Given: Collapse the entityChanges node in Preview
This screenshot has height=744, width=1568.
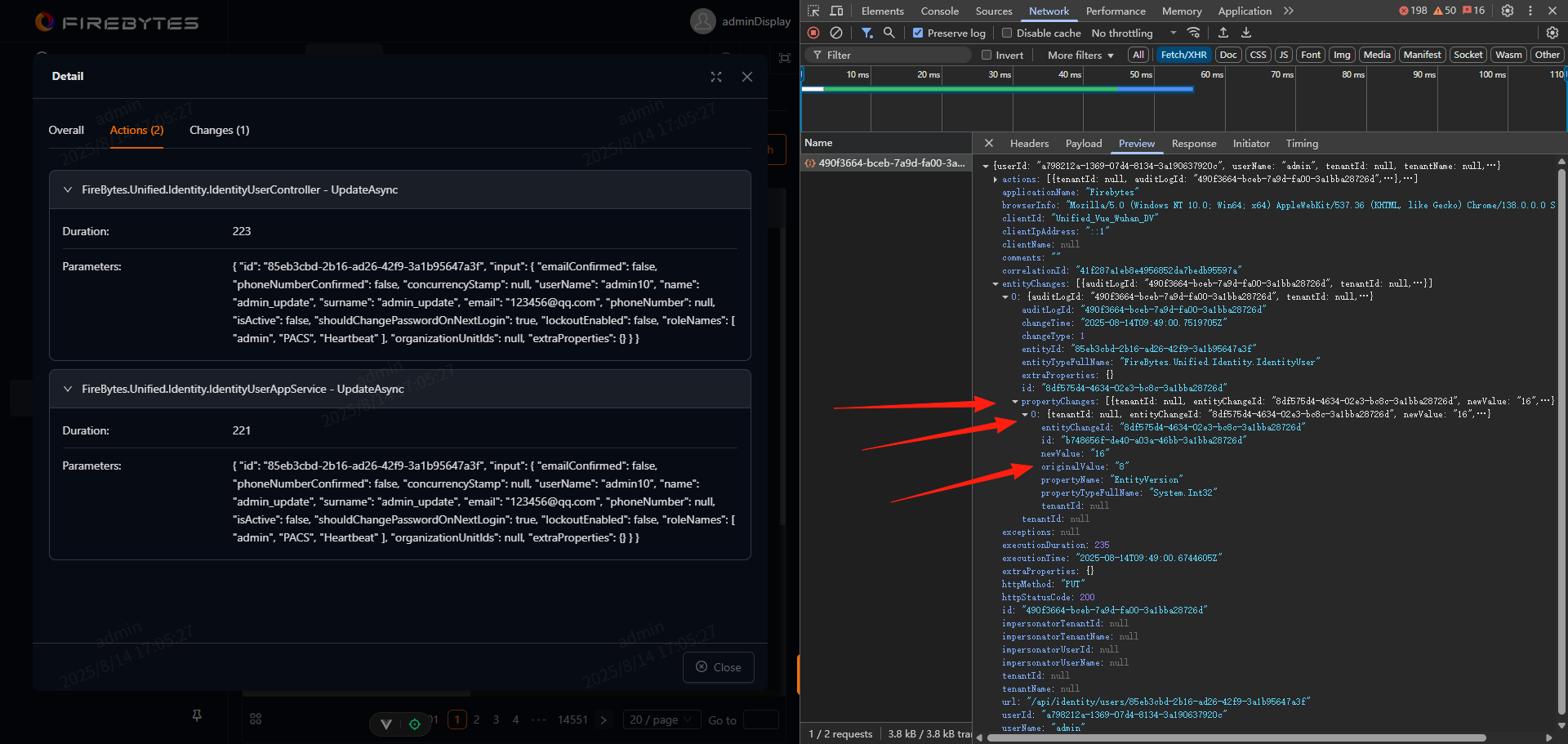Looking at the screenshot, I should pyautogui.click(x=996, y=283).
